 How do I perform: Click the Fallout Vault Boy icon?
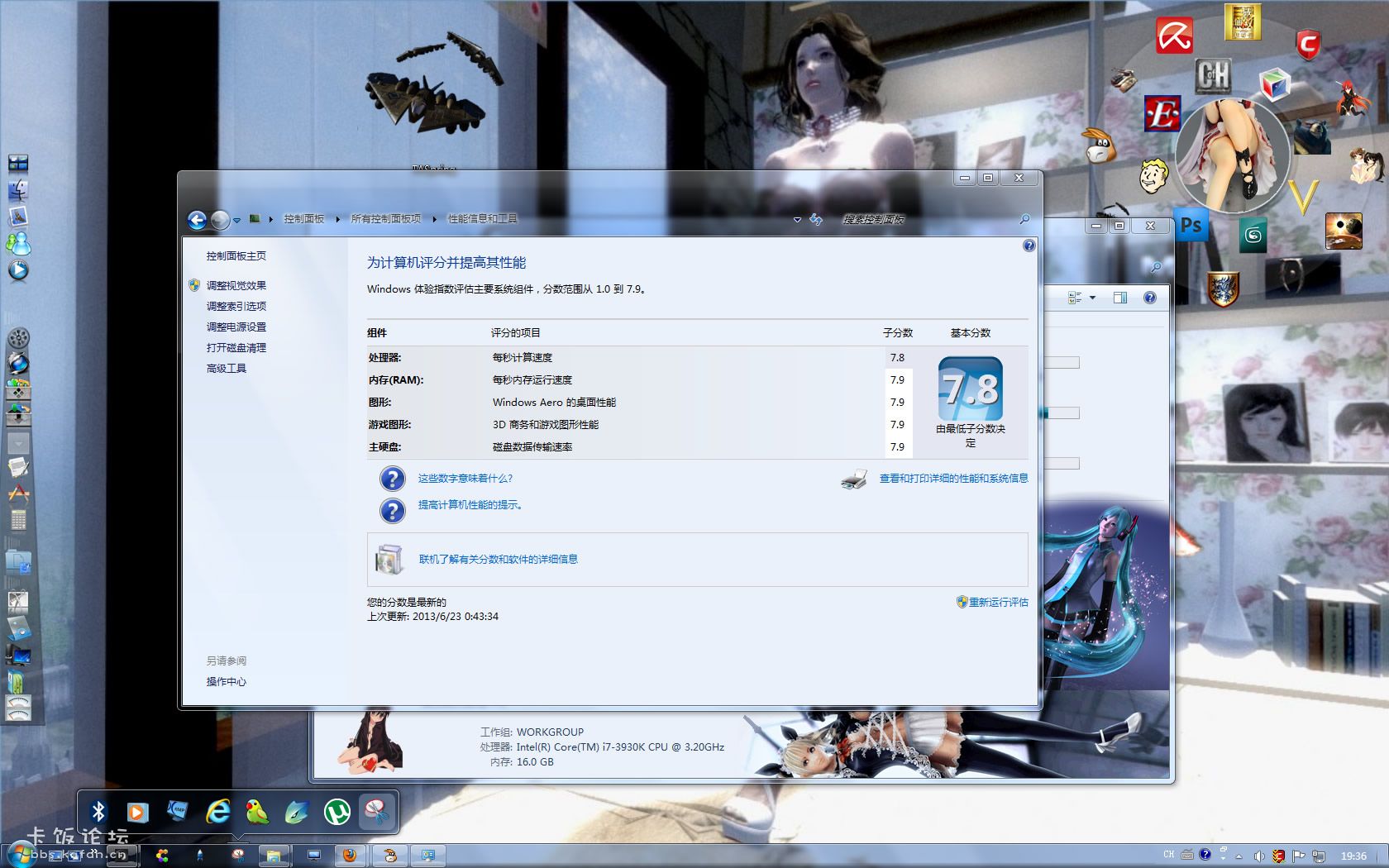[x=1153, y=175]
